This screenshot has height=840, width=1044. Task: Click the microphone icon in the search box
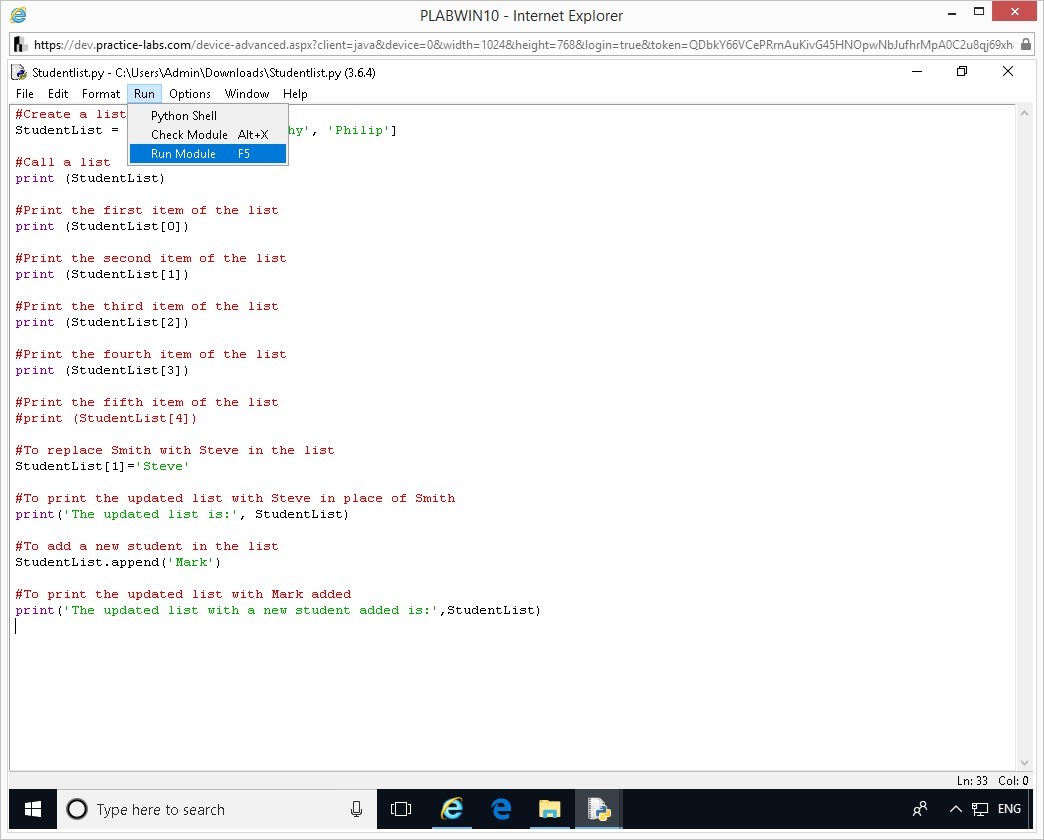(356, 809)
